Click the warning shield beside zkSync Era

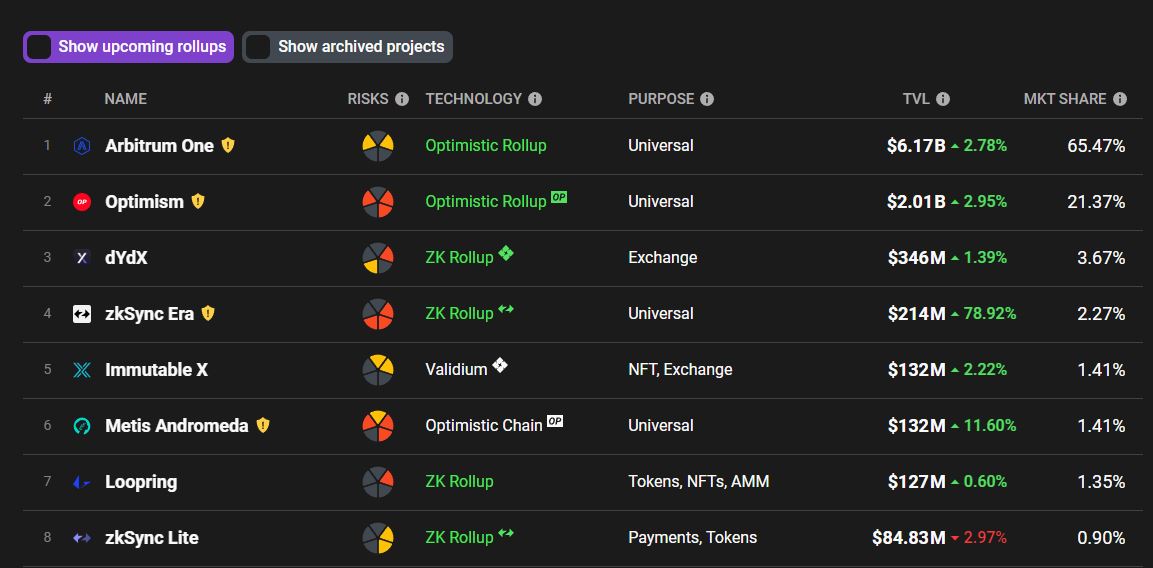coord(208,313)
